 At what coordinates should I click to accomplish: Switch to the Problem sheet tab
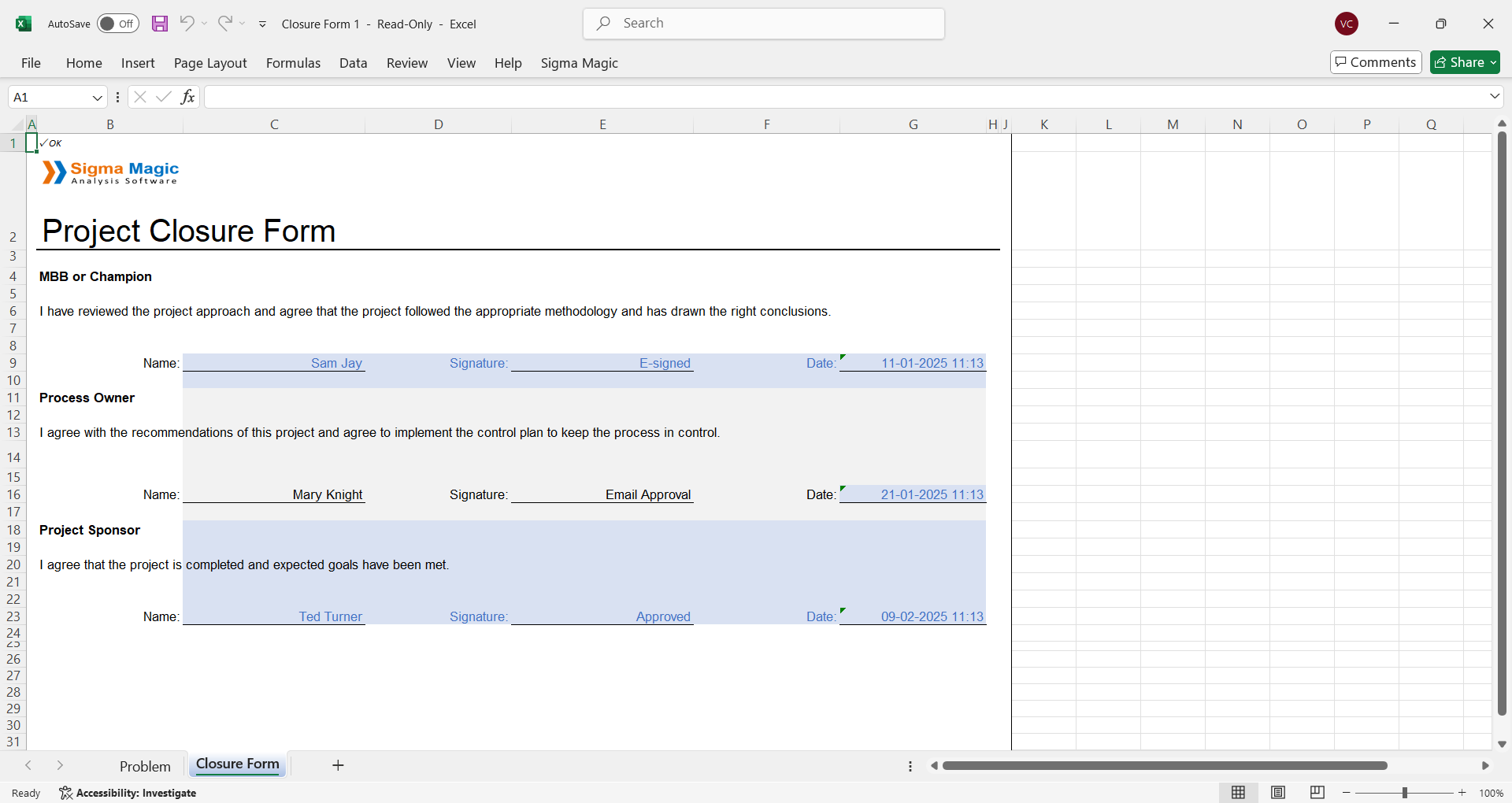[x=145, y=766]
